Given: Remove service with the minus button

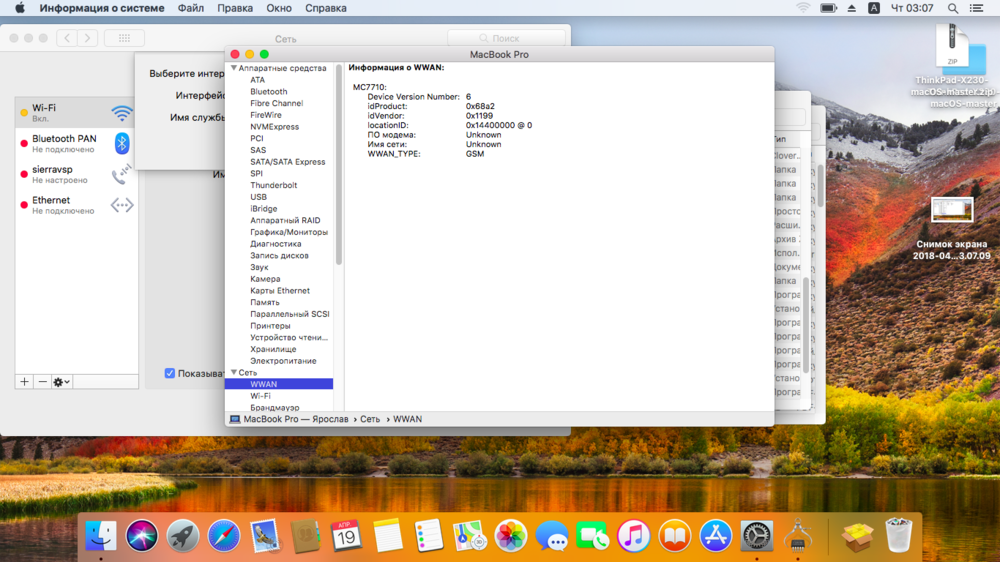Looking at the screenshot, I should coord(42,382).
